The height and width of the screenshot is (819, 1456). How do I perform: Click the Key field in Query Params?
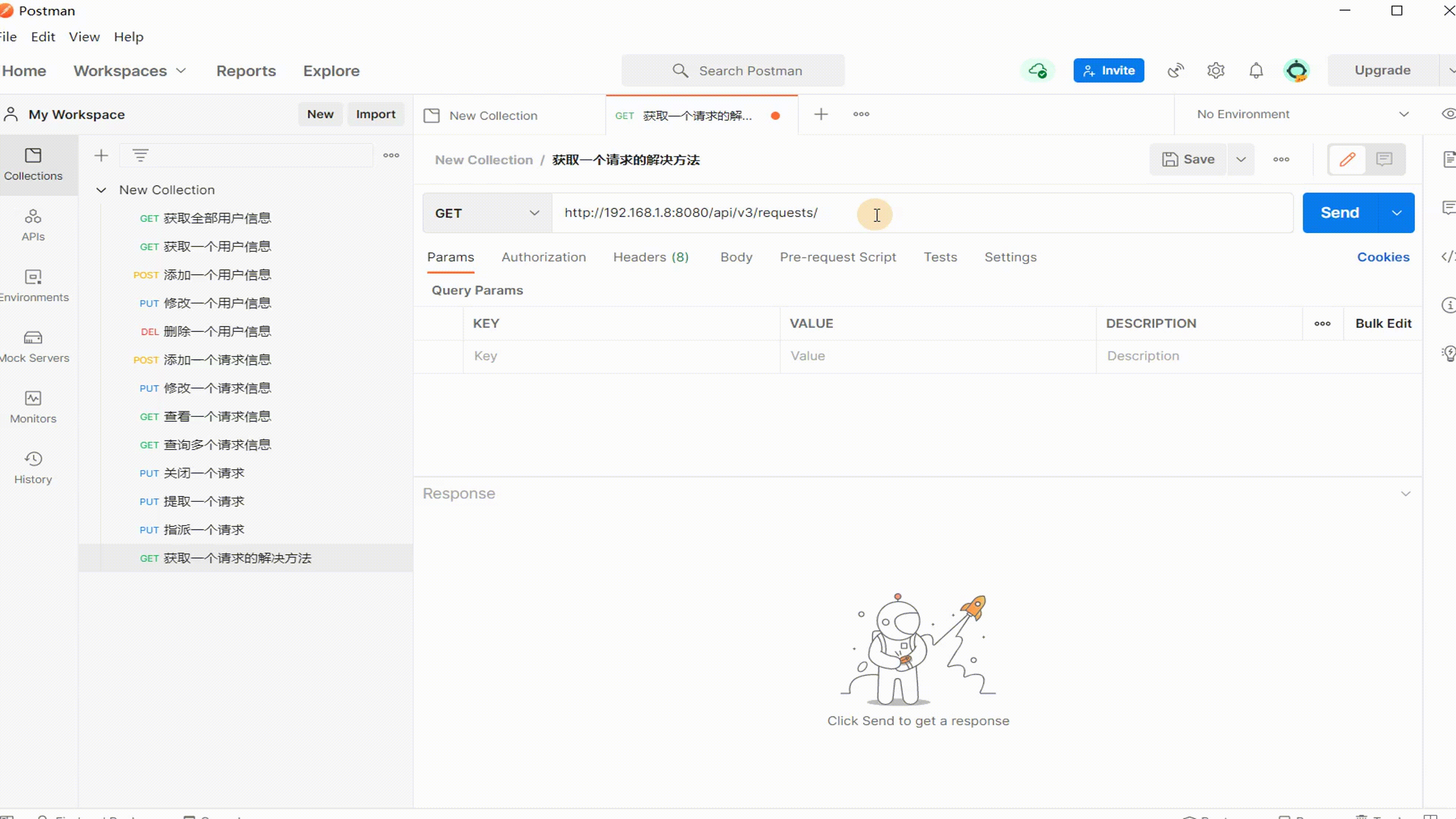(622, 356)
